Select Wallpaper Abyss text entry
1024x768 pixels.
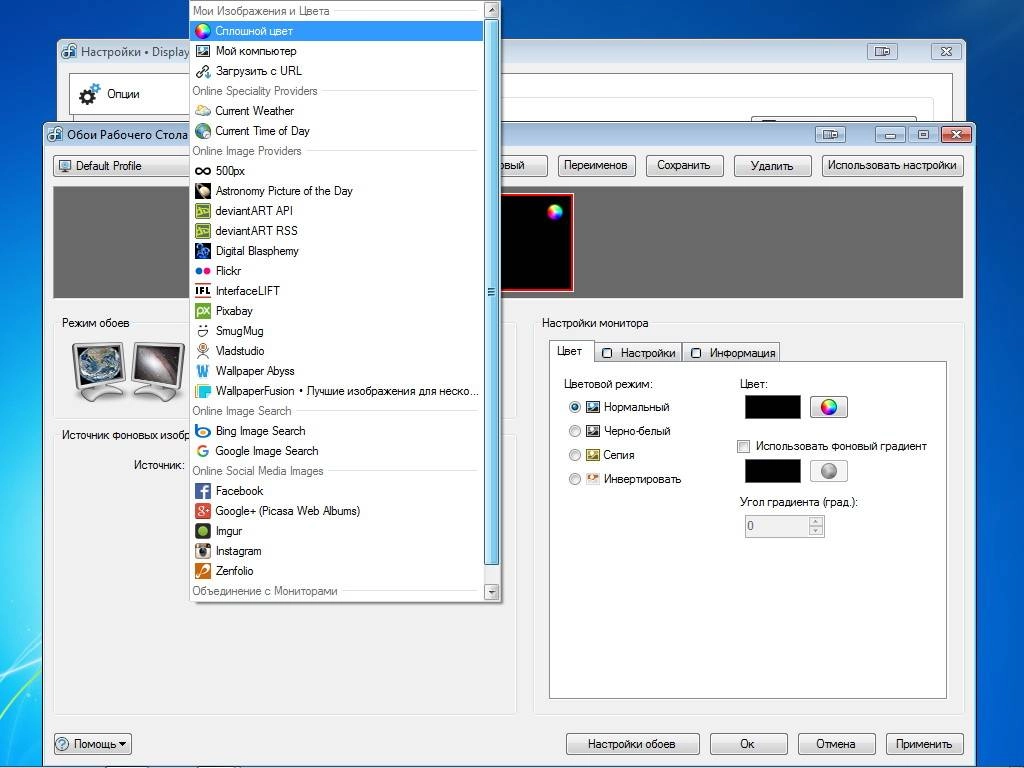coord(255,371)
